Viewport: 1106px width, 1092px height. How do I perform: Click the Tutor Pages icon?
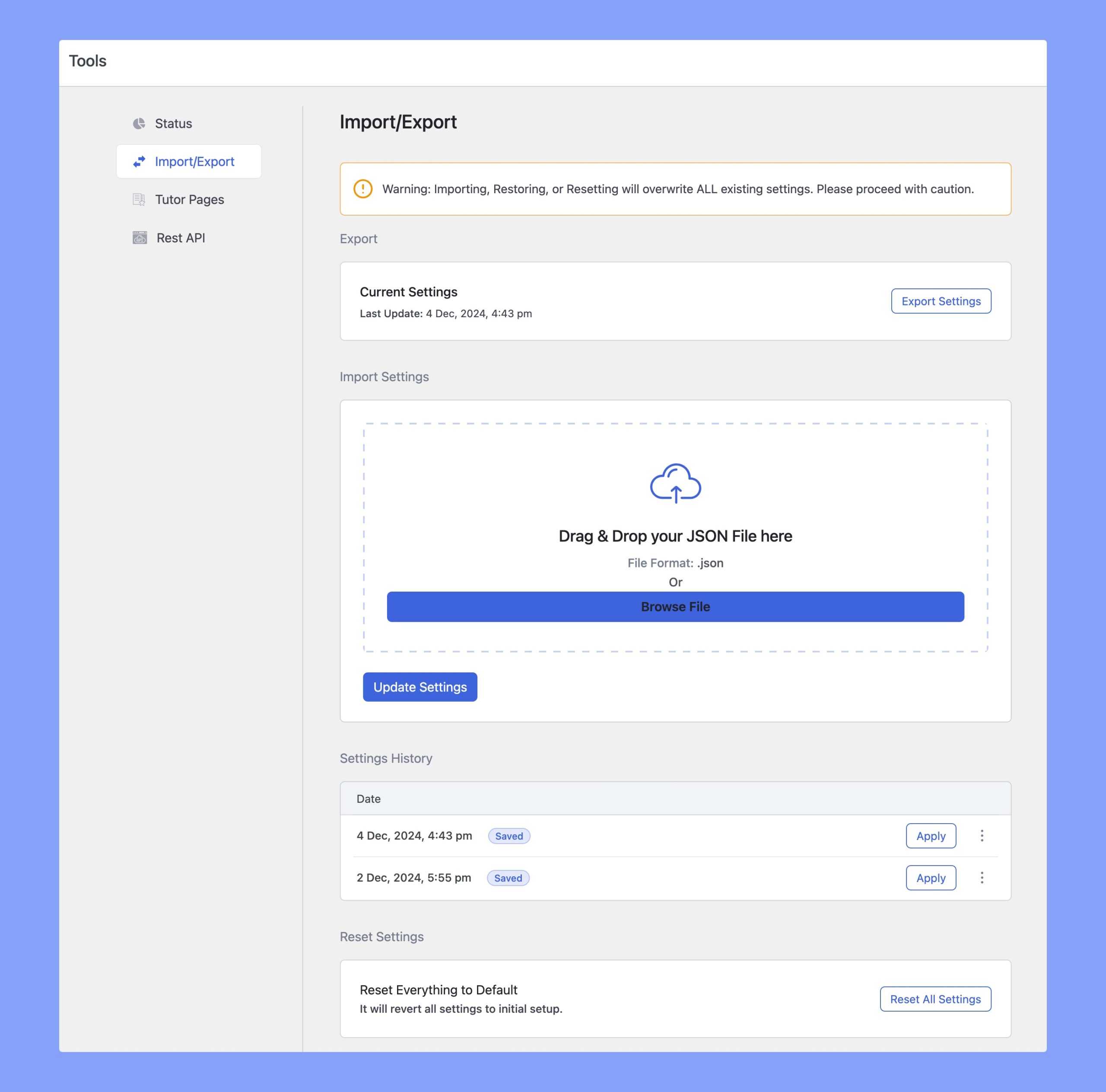[139, 199]
